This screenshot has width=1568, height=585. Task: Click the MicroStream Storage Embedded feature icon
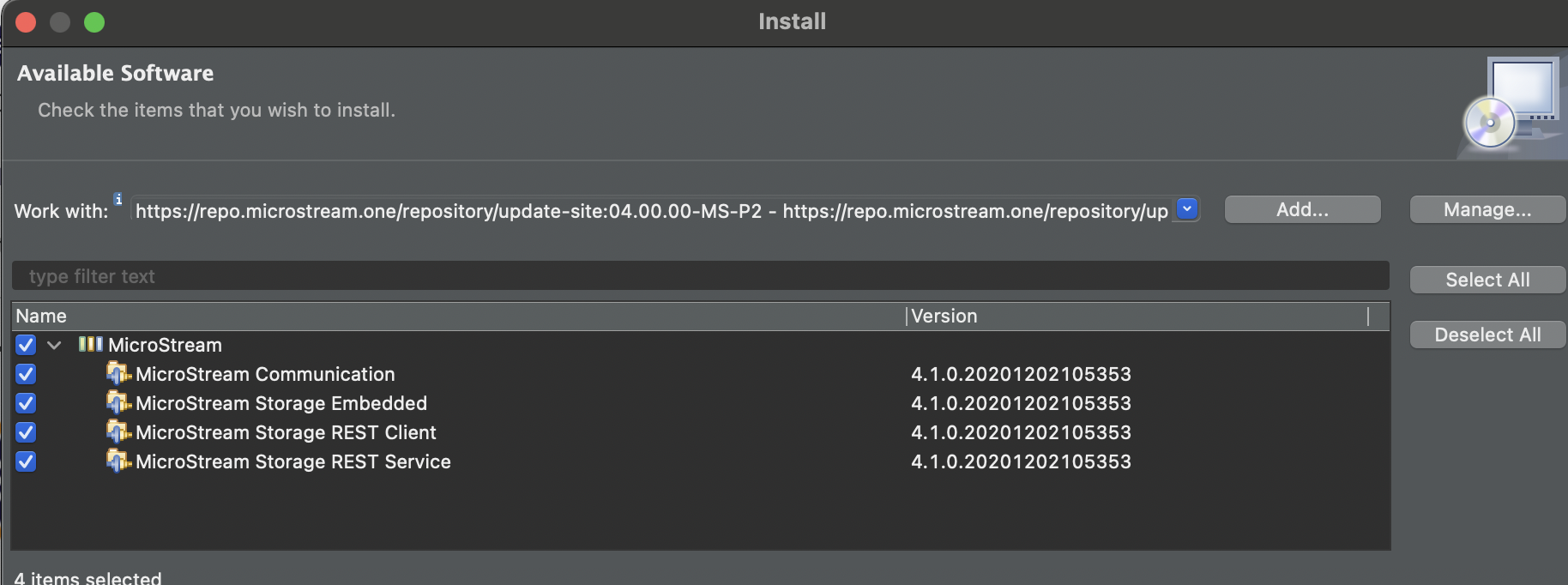[x=120, y=403]
